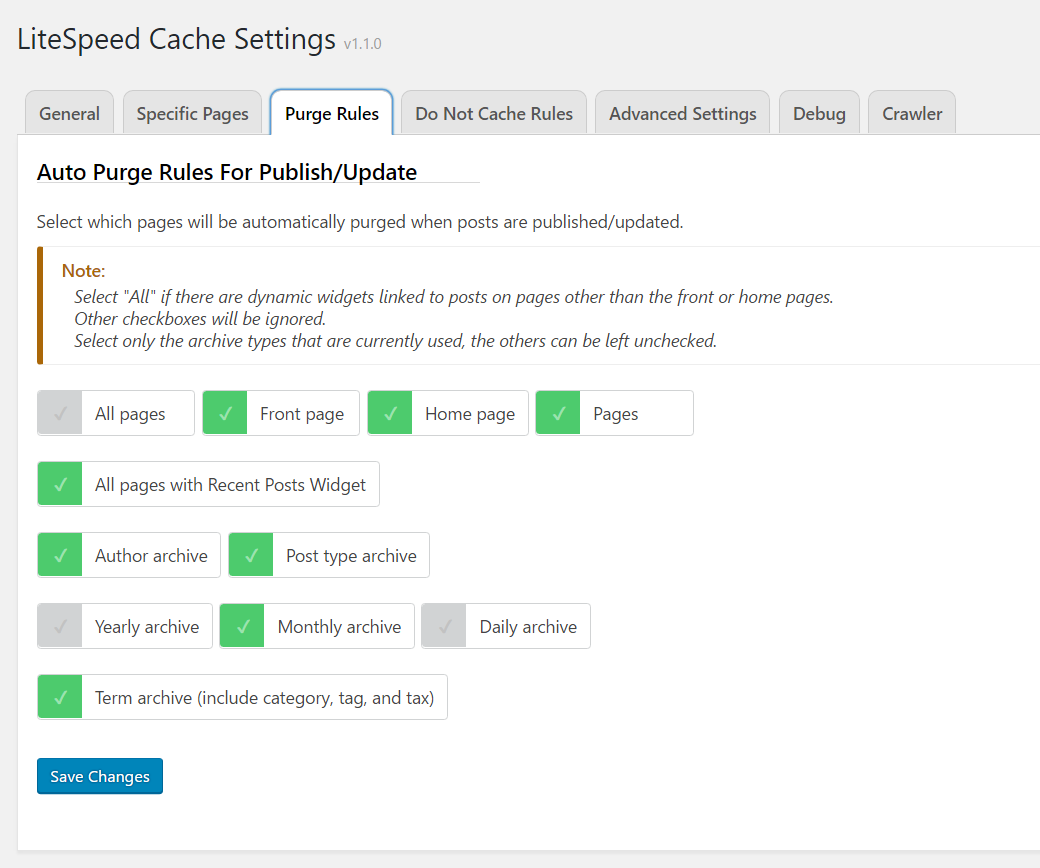Click the 'Other checkboxes will be ignored.' line
Image resolution: width=1040 pixels, height=868 pixels.
coord(200,319)
